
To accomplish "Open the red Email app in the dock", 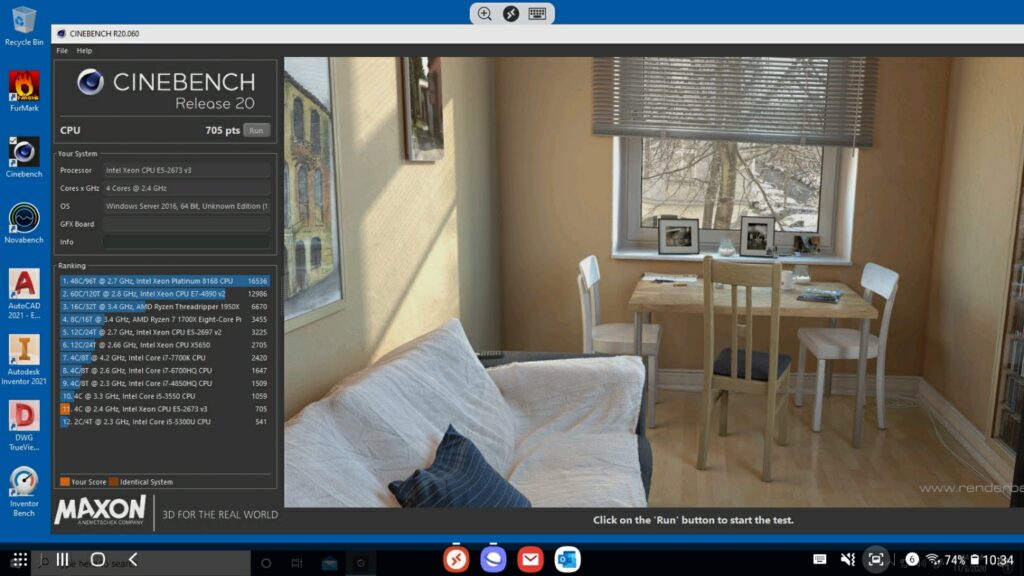I will click(x=530, y=560).
